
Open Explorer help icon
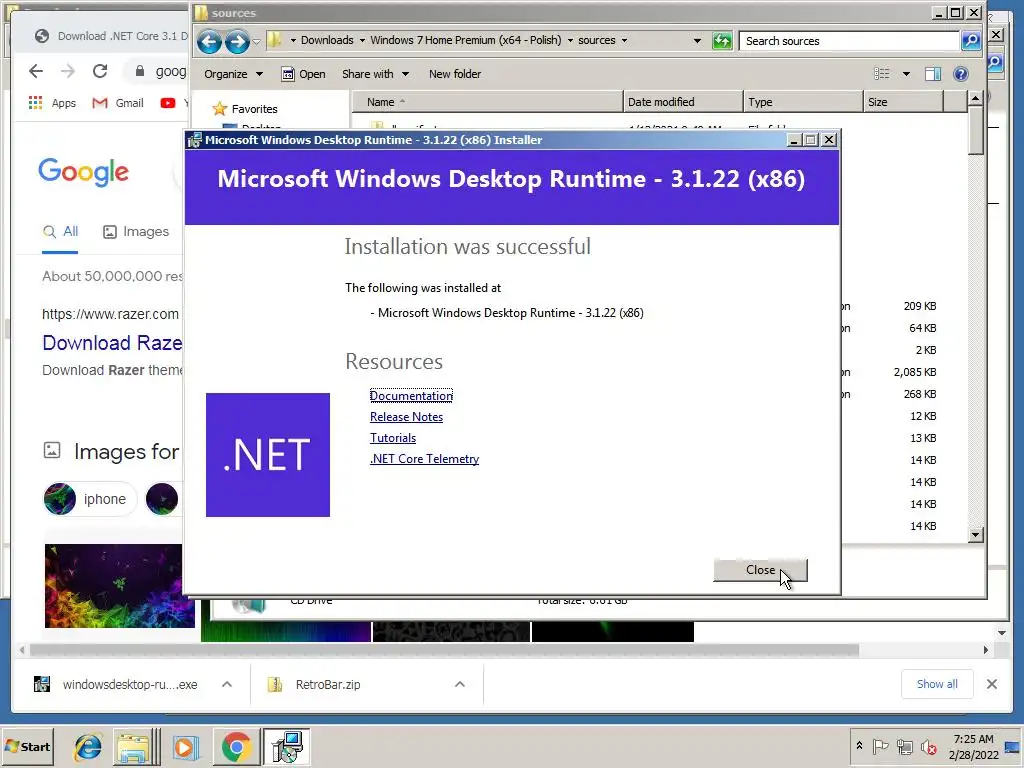tap(960, 74)
